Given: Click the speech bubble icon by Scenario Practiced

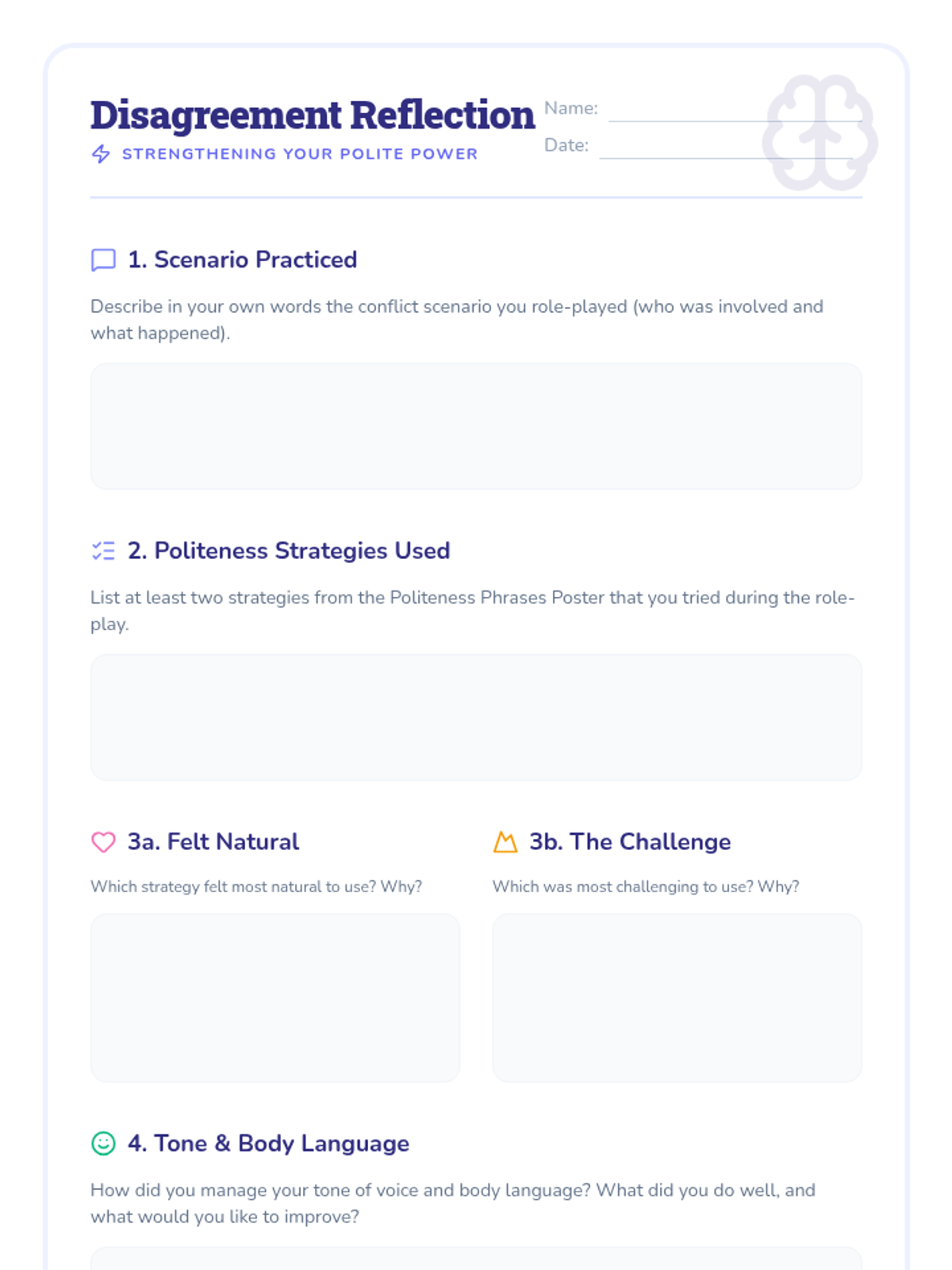Looking at the screenshot, I should [103, 260].
